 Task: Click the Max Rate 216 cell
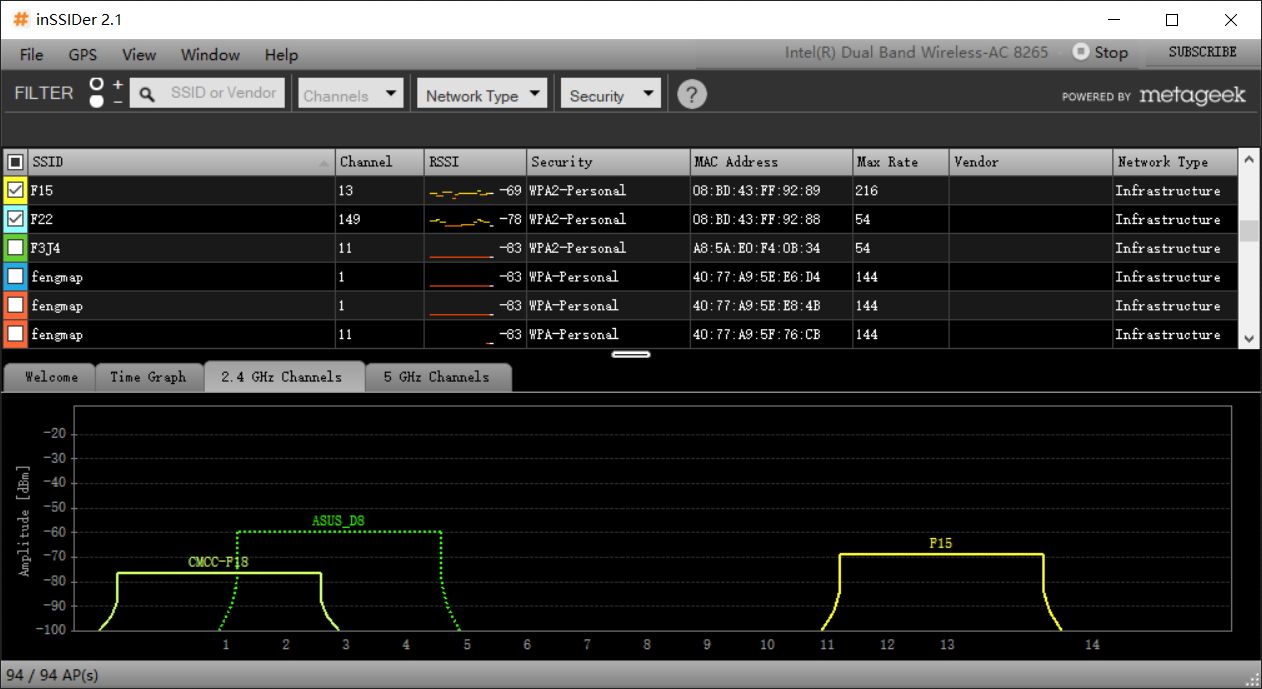[x=901, y=190]
